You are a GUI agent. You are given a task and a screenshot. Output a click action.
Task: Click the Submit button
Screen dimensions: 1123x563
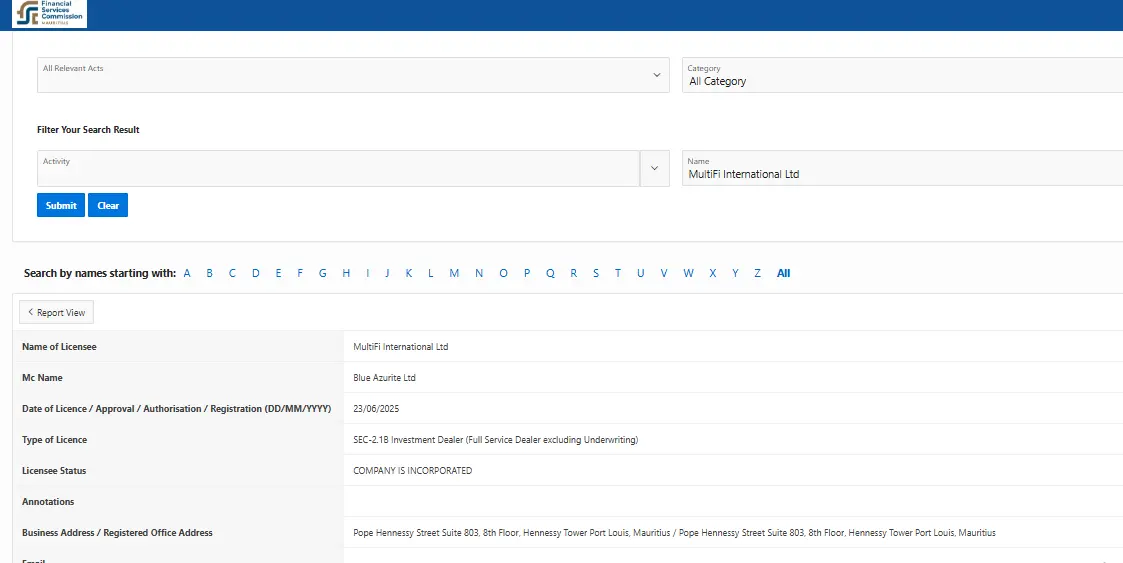(x=61, y=205)
